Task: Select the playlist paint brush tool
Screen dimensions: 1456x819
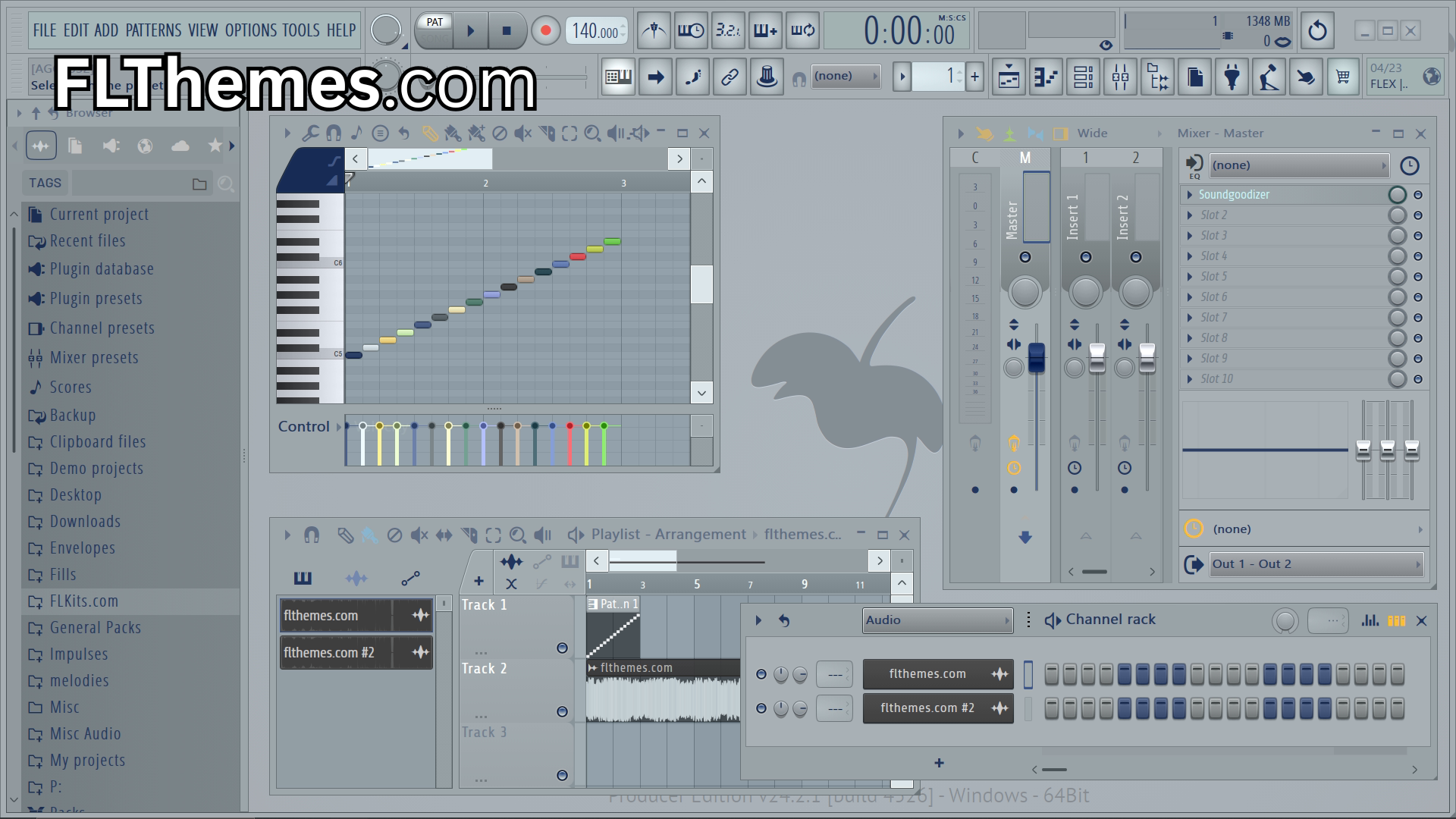Action: coord(369,535)
